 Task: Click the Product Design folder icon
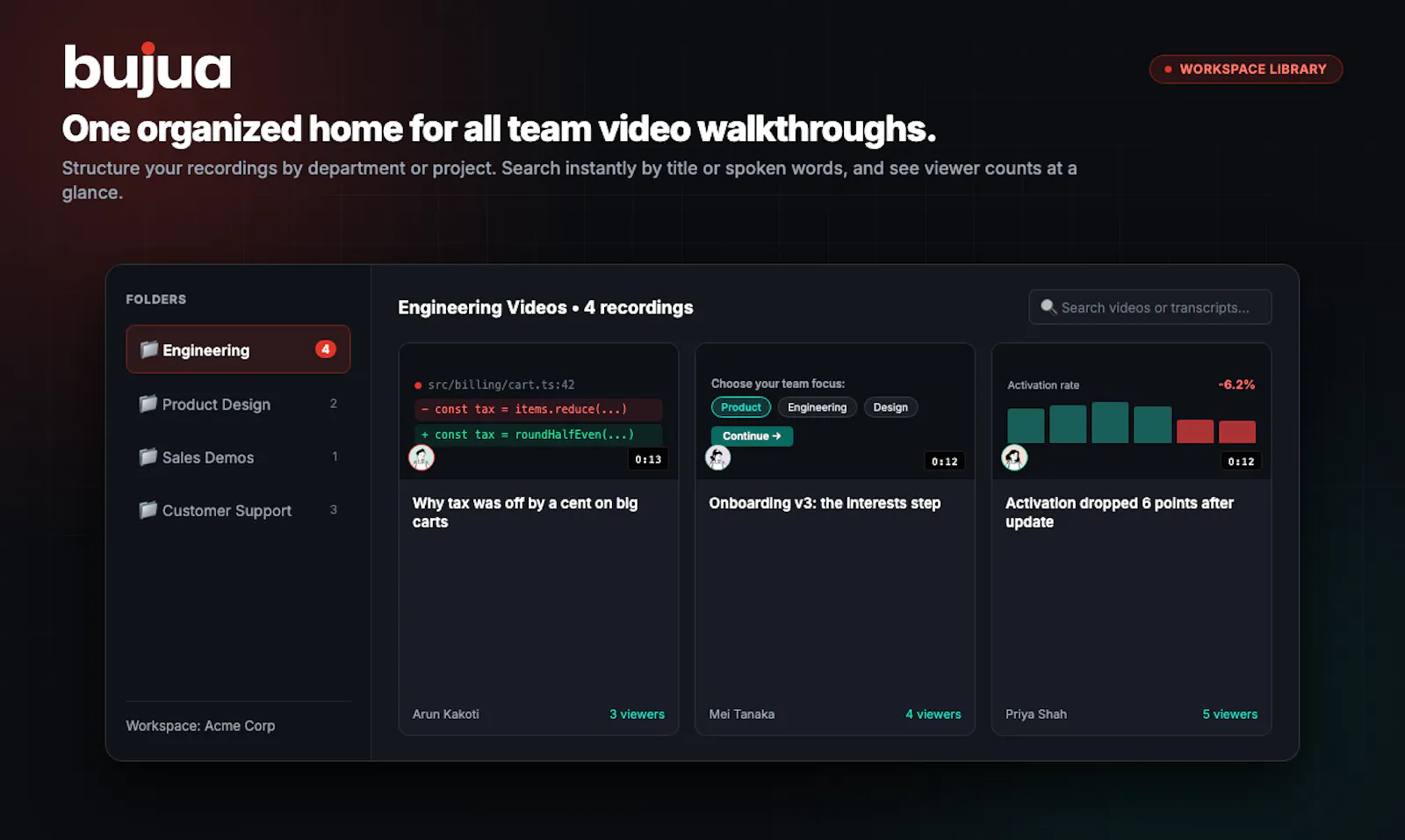[148, 404]
